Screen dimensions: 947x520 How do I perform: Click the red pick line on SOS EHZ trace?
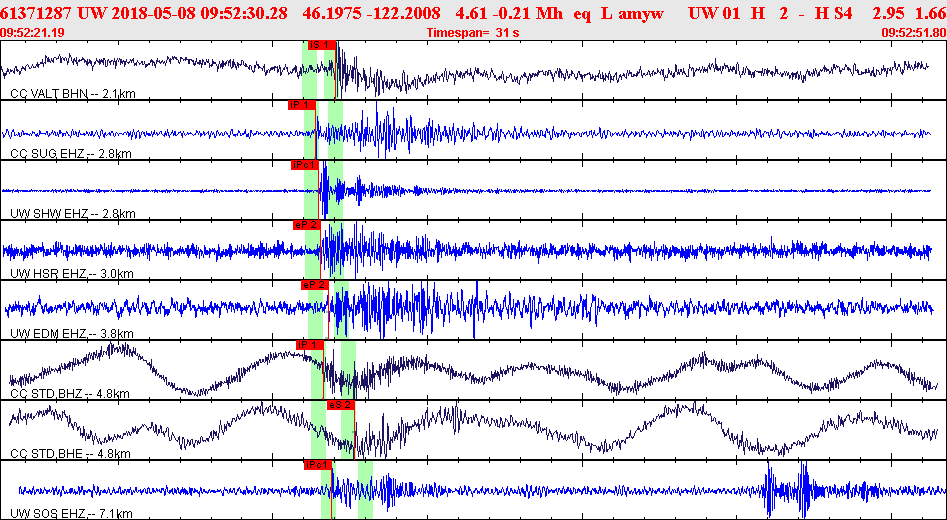click(x=332, y=494)
